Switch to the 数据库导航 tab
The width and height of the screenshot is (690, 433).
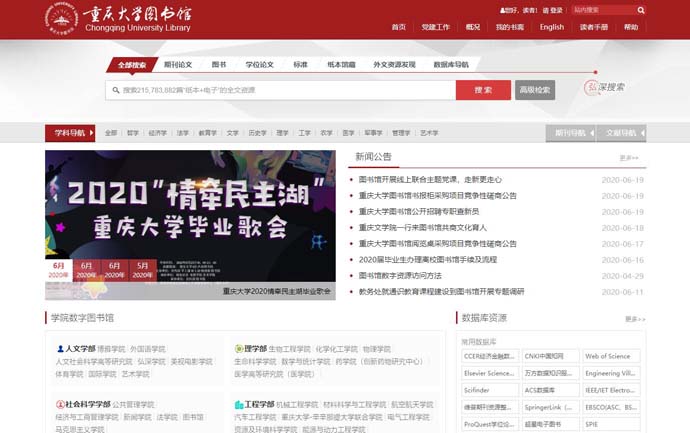(x=451, y=65)
